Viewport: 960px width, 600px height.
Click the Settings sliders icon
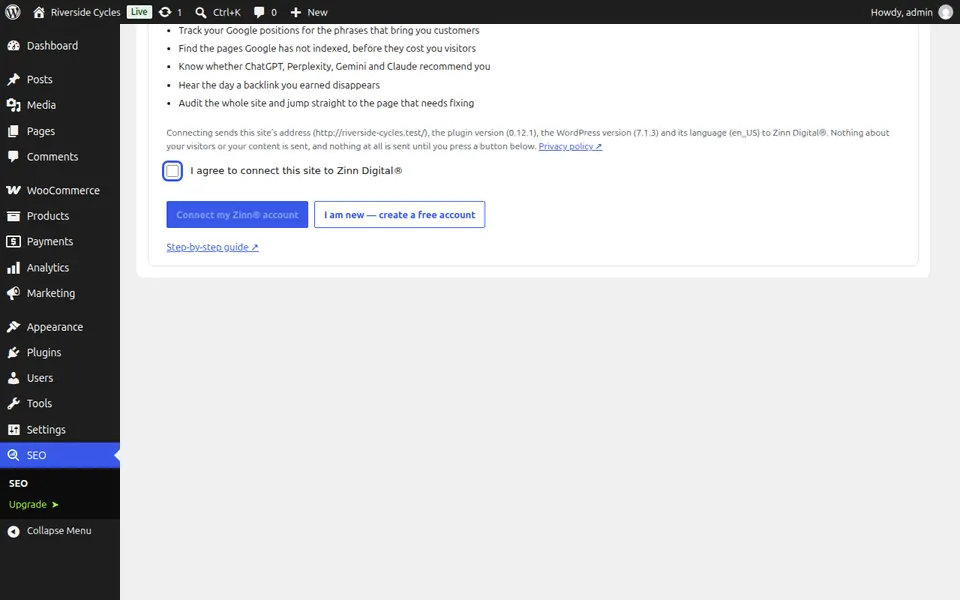tap(13, 430)
